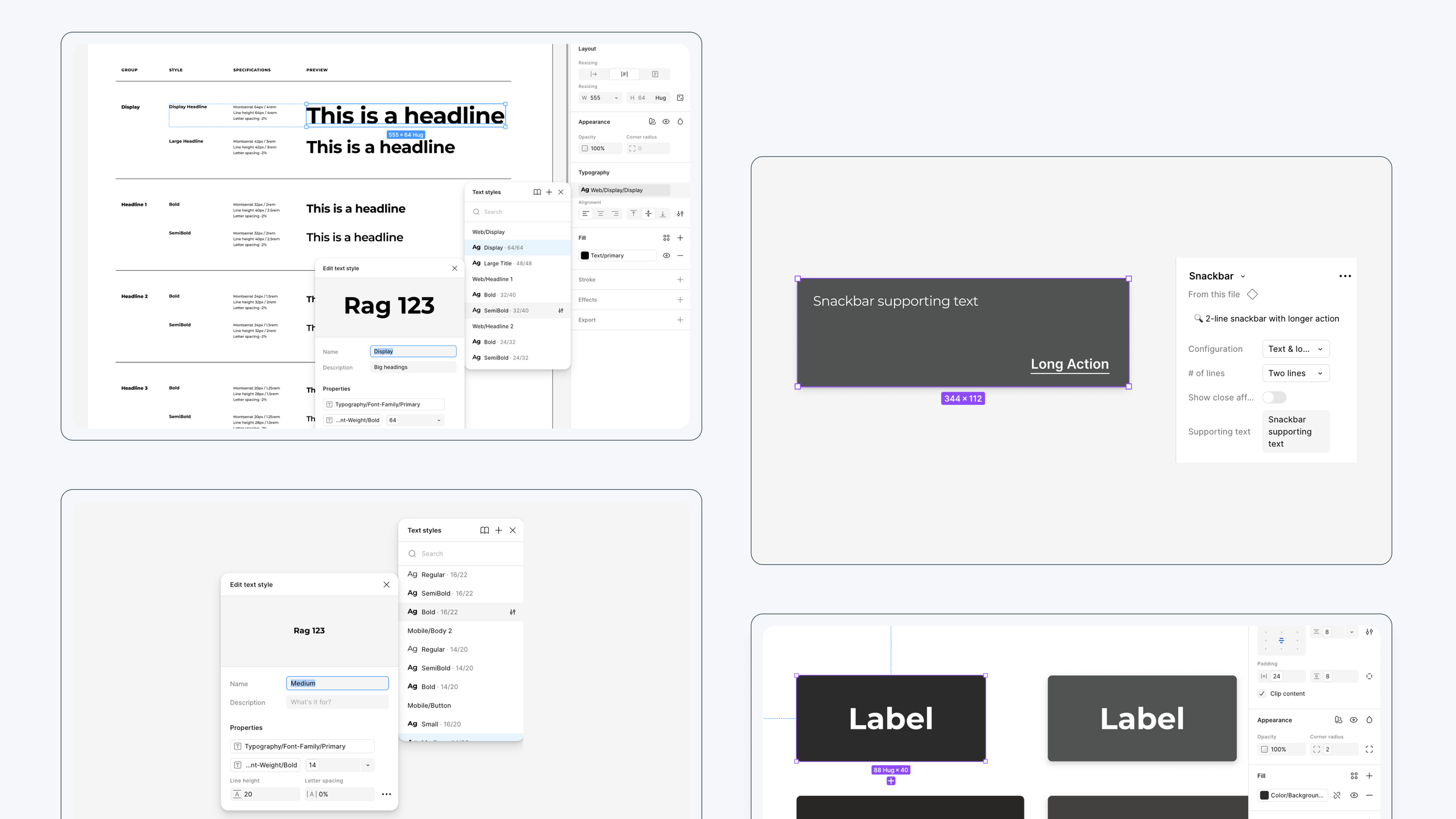Open type settings icon in Typography section

tap(680, 214)
